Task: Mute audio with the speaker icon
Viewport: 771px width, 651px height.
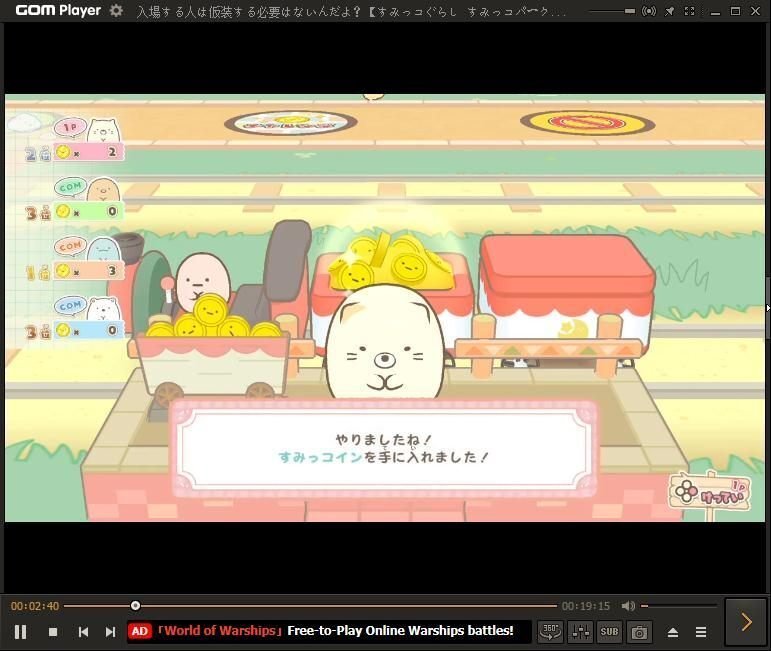Action: coord(628,606)
